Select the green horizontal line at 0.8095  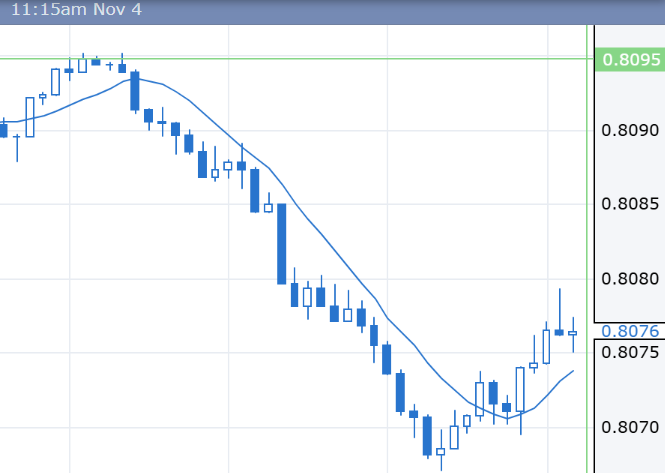click(x=300, y=58)
